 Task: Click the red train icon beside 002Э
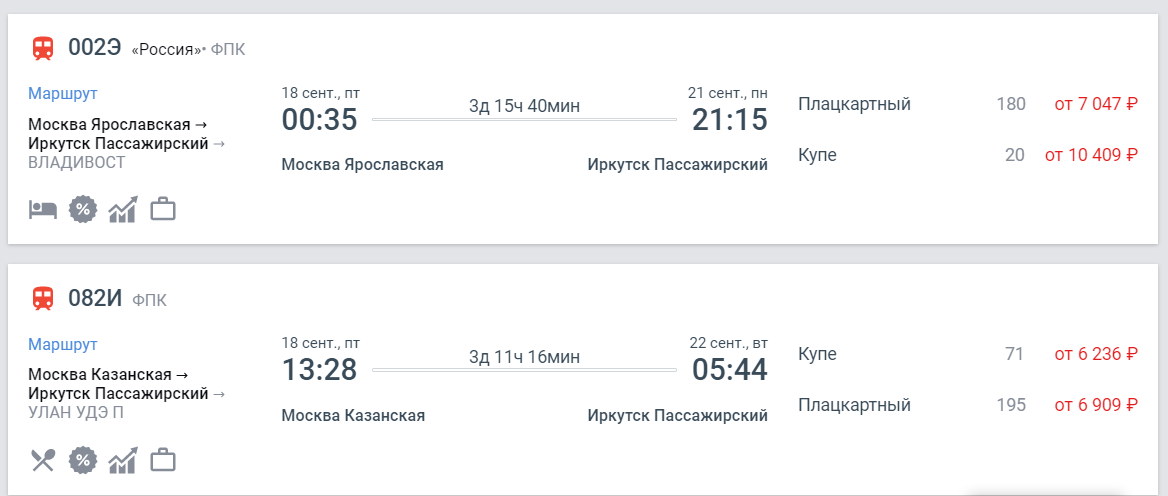(x=43, y=47)
